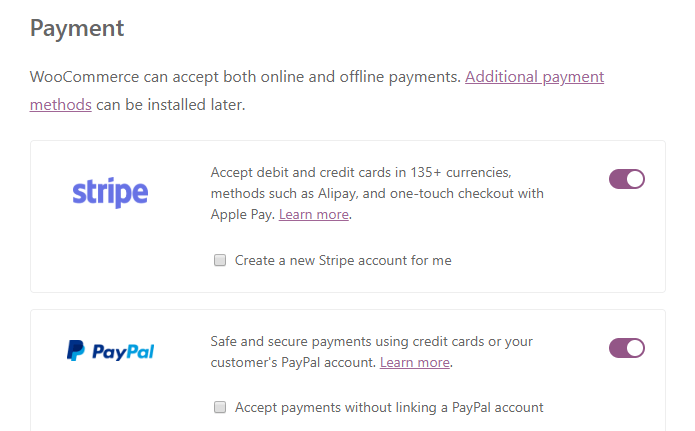Viewport: 695px width, 431px height.
Task: Click the Payment heading
Action: click(x=77, y=28)
